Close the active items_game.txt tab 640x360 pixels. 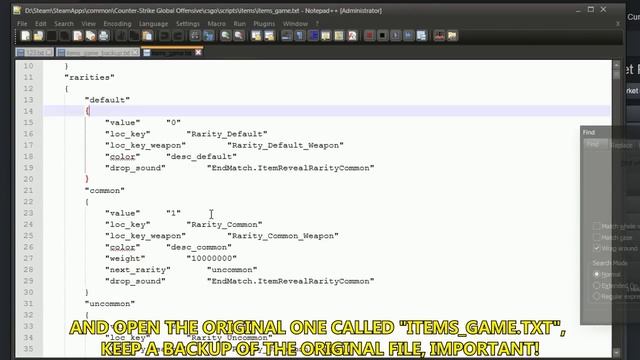coord(198,52)
